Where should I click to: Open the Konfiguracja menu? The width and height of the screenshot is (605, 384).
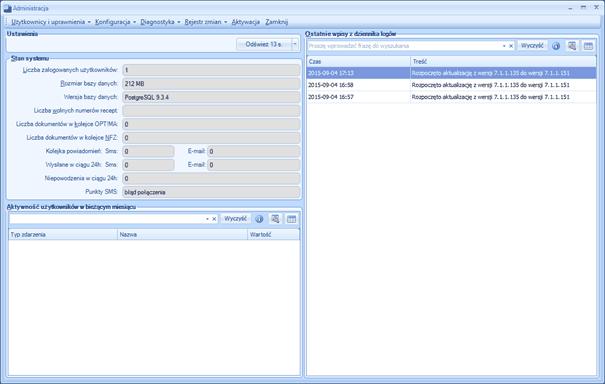tap(115, 22)
